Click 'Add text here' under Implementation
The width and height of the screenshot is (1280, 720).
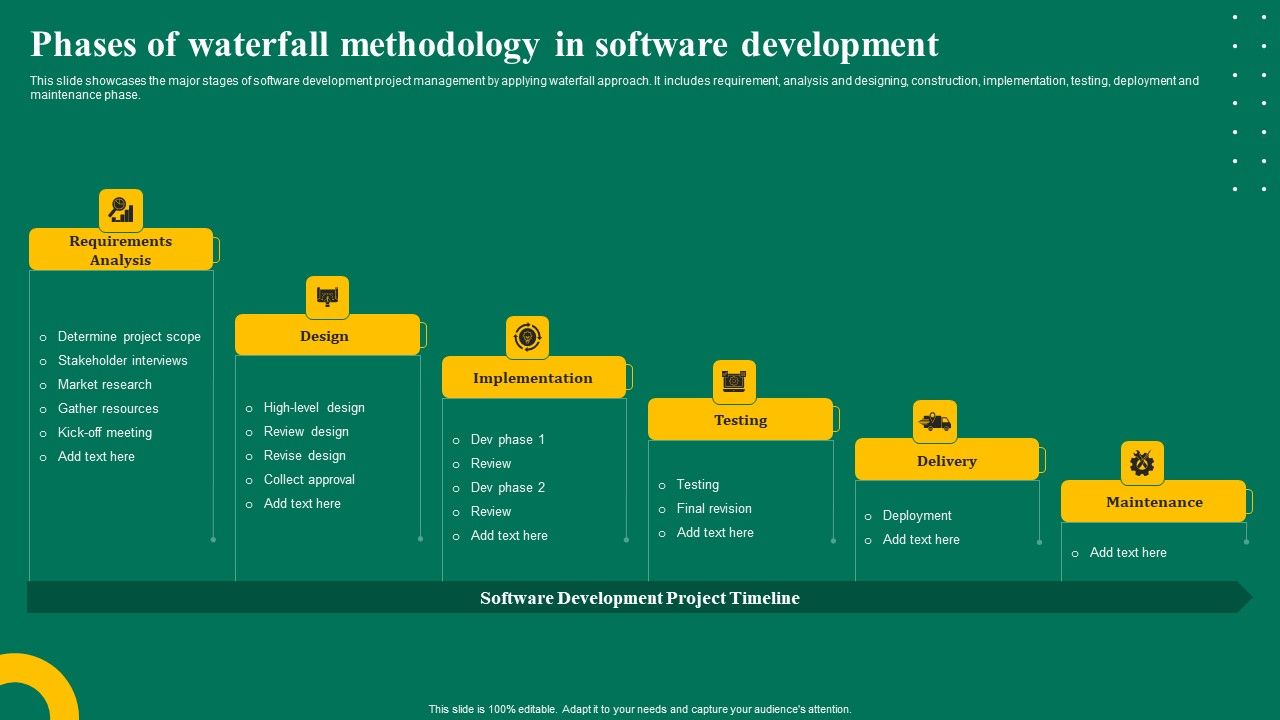(509, 535)
